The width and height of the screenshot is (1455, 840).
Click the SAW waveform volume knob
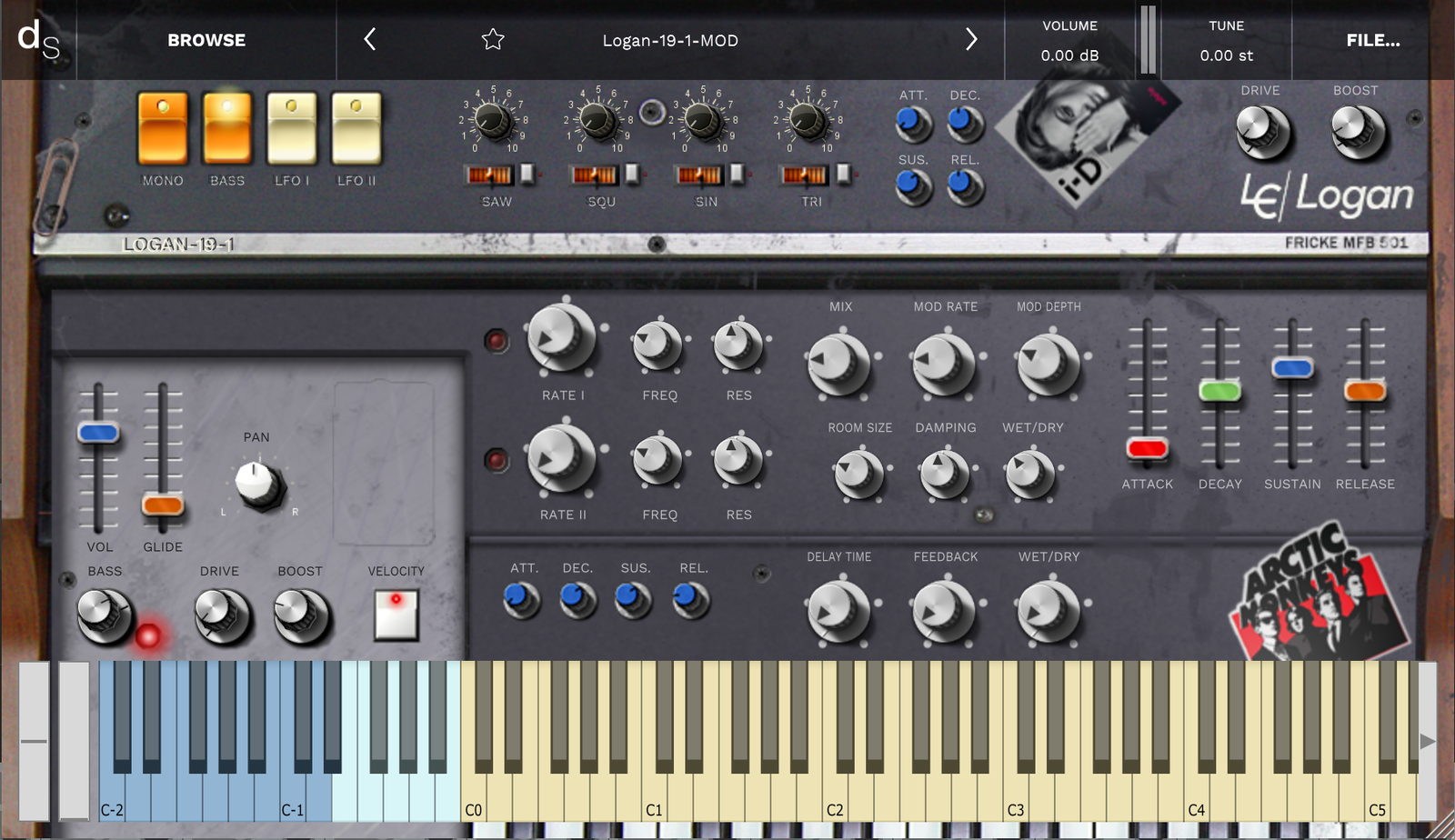pos(494,120)
